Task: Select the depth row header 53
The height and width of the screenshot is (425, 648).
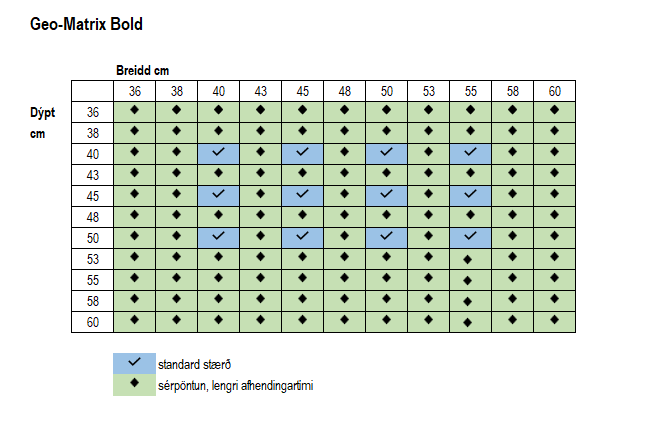Action: 93,258
